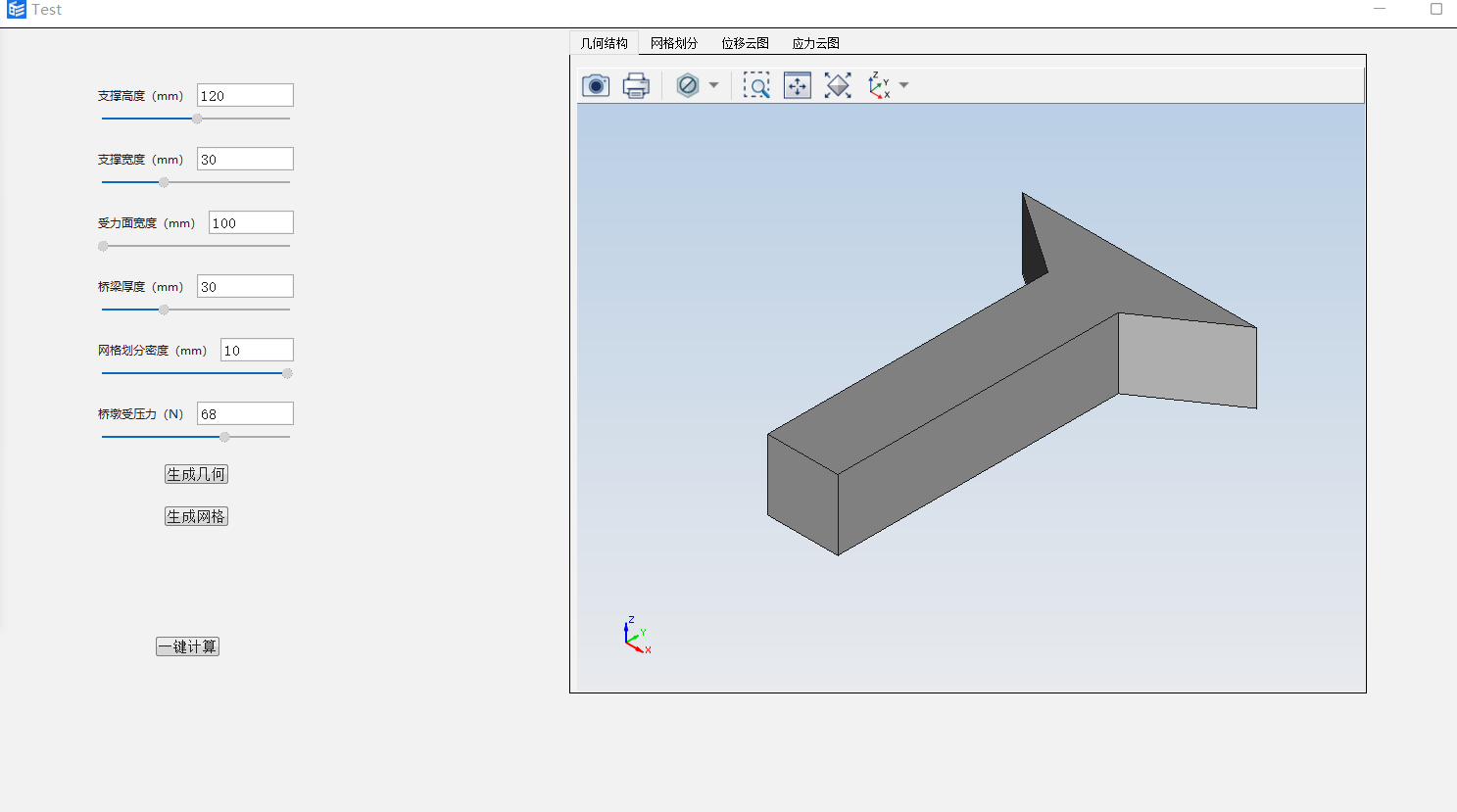Screen dimensions: 1457x812
Task: Open the 应力云图 tab
Action: [x=815, y=43]
